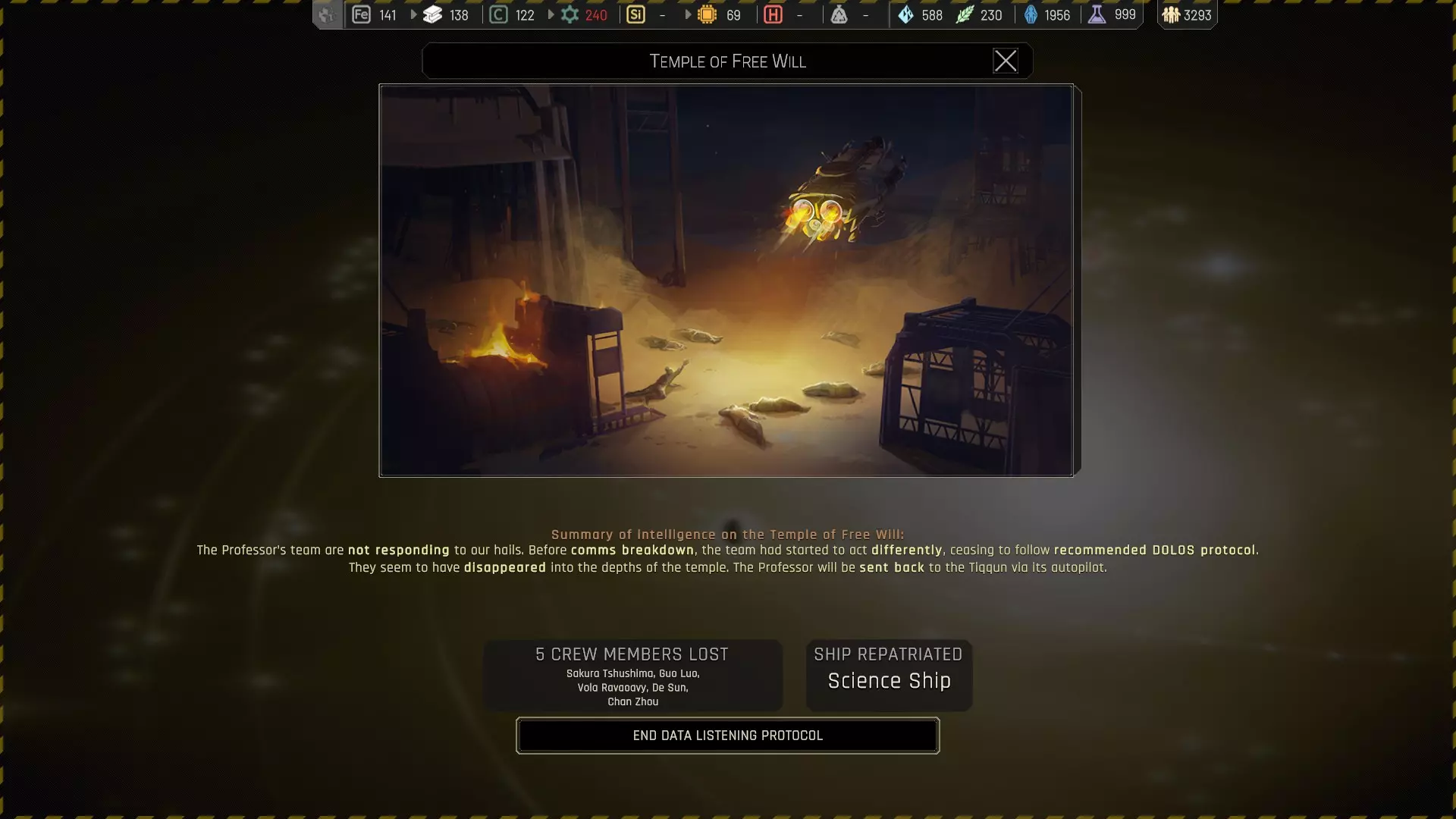Click the 5 Crew Members Lost panel

[632, 676]
